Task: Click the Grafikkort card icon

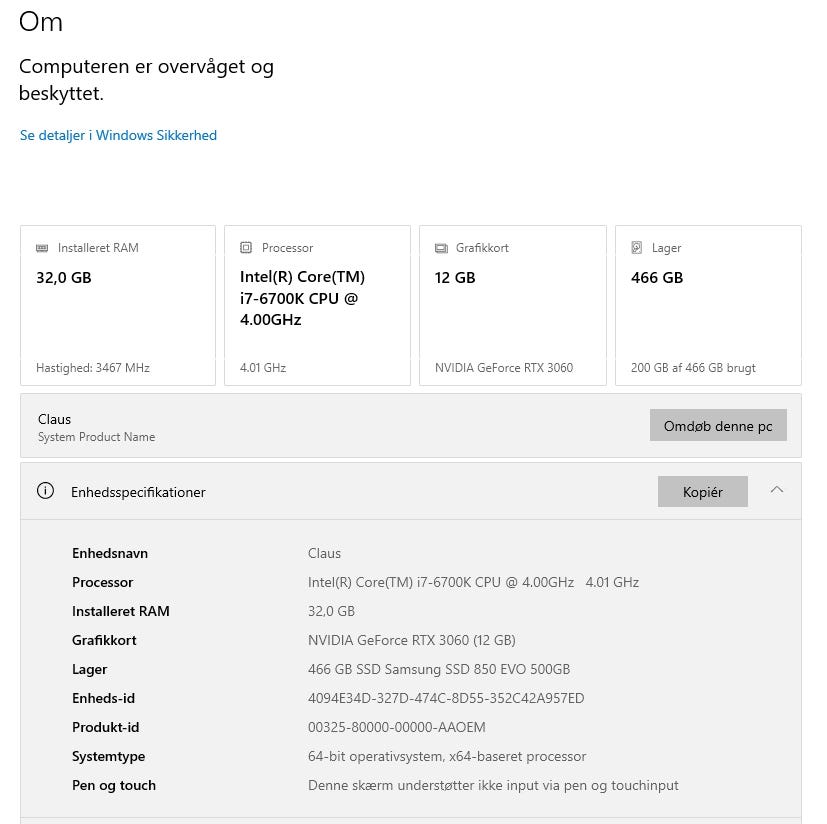Action: [x=441, y=248]
